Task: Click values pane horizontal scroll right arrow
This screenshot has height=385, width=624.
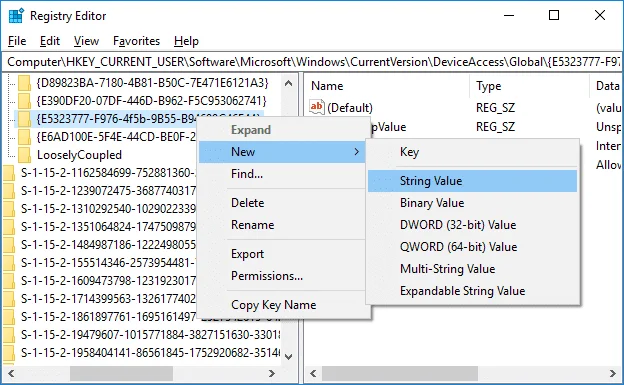Action: pos(612,373)
